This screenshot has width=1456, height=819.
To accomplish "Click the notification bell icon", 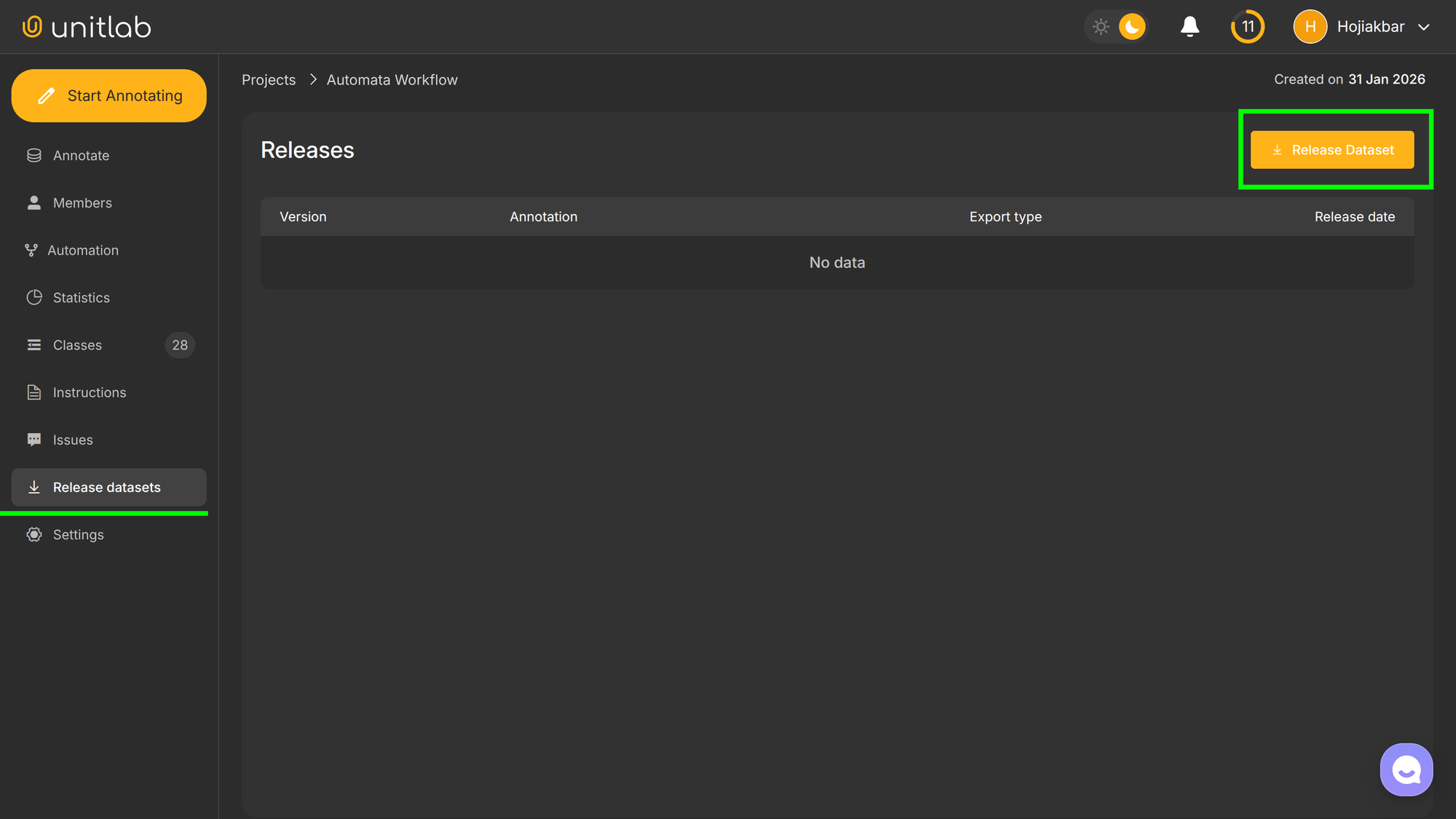I will tap(1190, 26).
